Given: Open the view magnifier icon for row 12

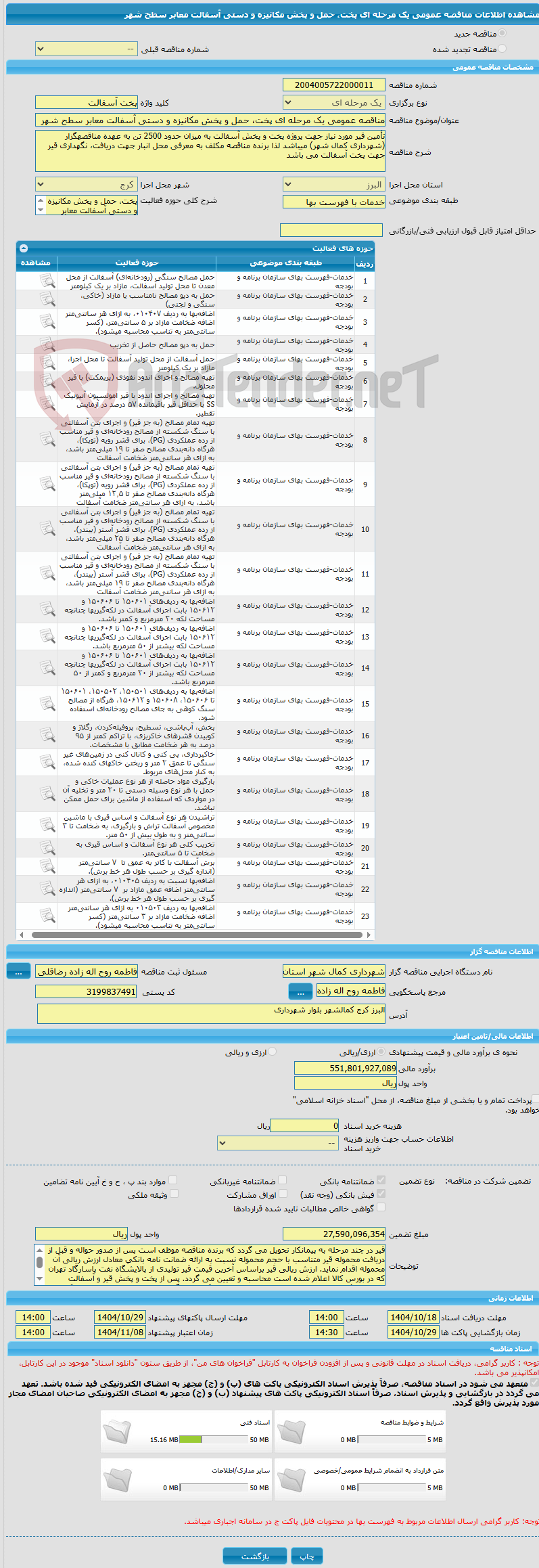Looking at the screenshot, I should (x=47, y=610).
